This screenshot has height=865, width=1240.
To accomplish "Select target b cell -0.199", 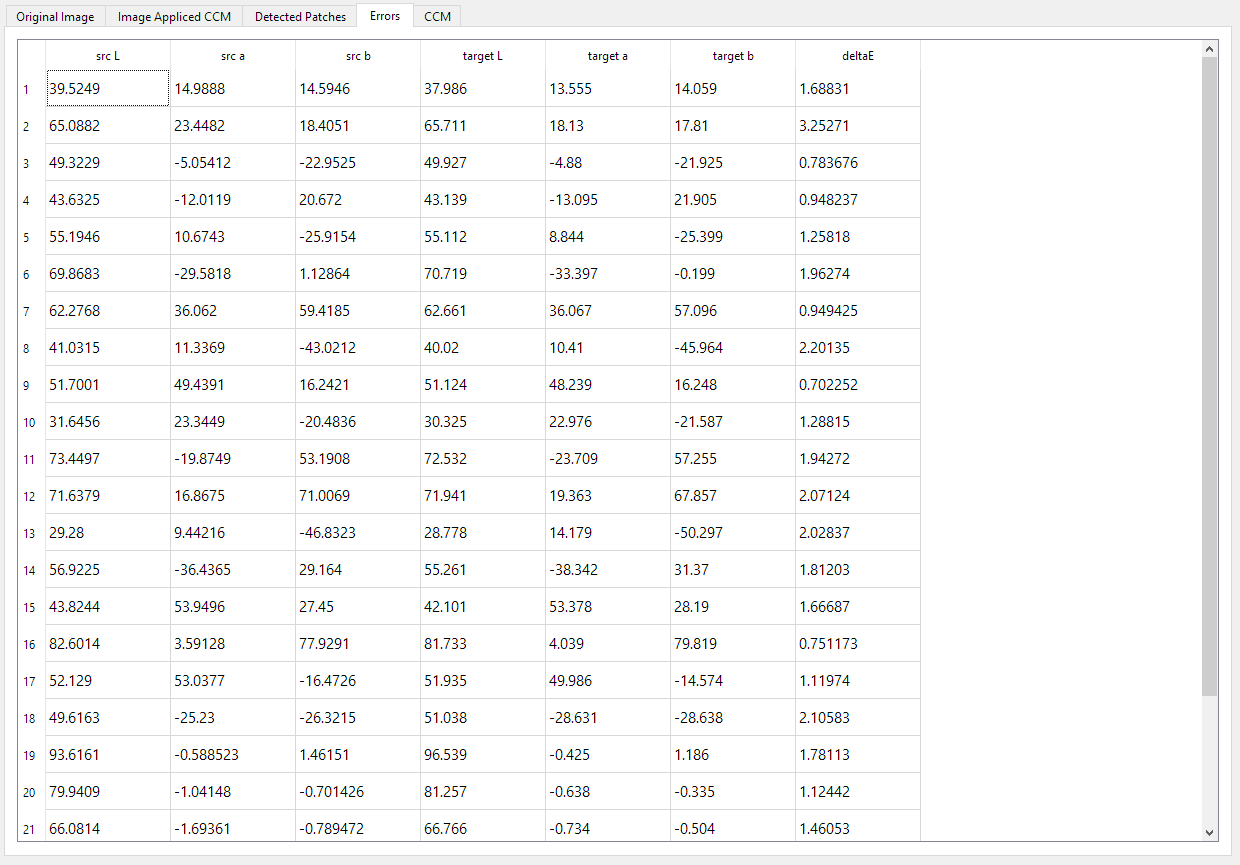I will (x=733, y=274).
